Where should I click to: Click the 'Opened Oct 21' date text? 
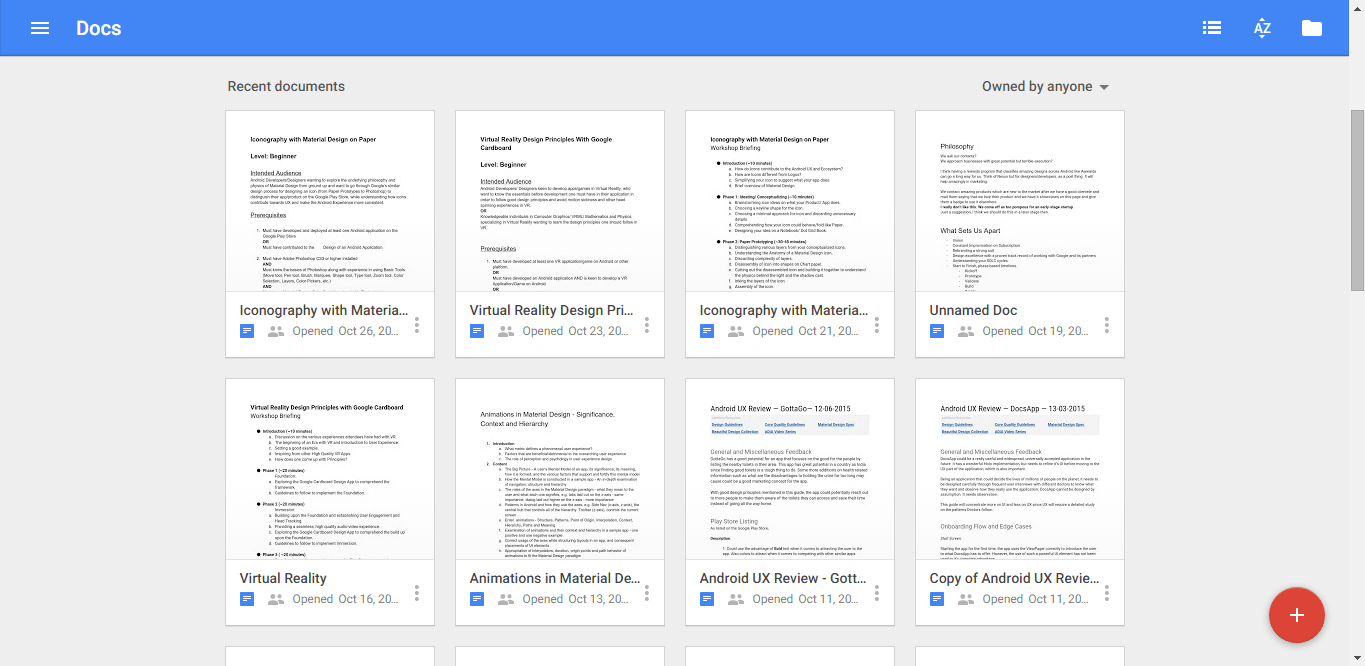point(805,331)
